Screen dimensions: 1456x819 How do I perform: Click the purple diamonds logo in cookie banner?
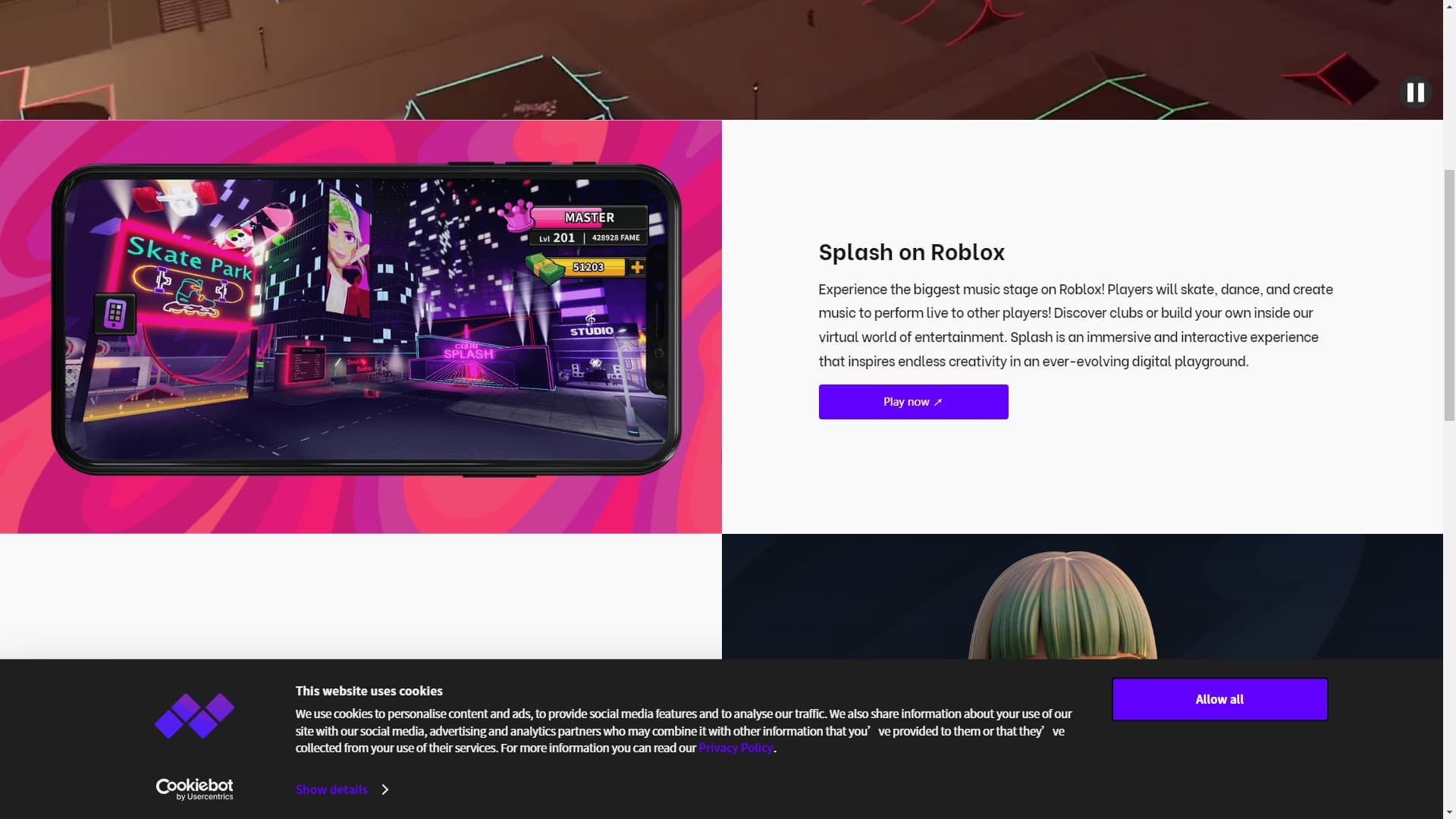point(194,715)
